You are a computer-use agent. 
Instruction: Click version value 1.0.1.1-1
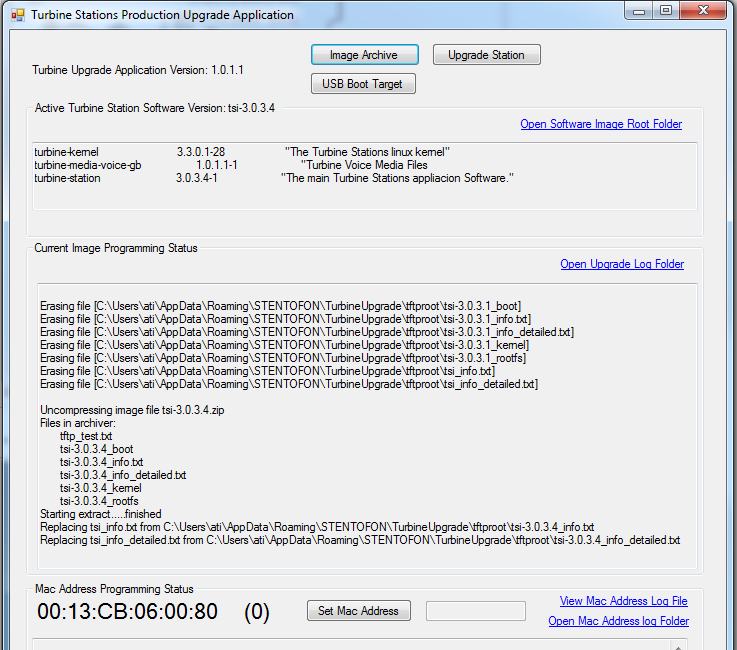pyautogui.click(x=217, y=165)
